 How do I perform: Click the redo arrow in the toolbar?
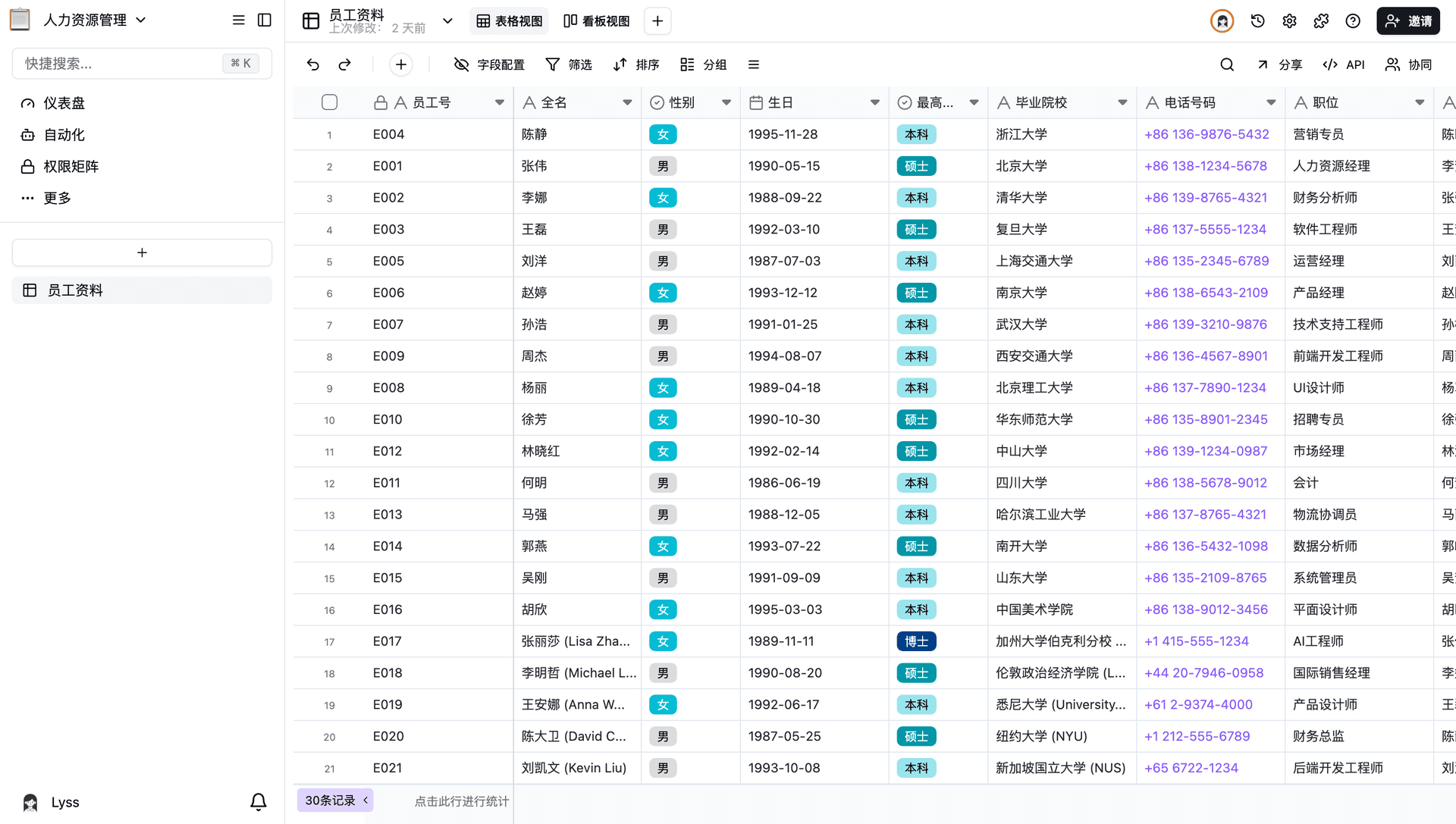coord(345,64)
